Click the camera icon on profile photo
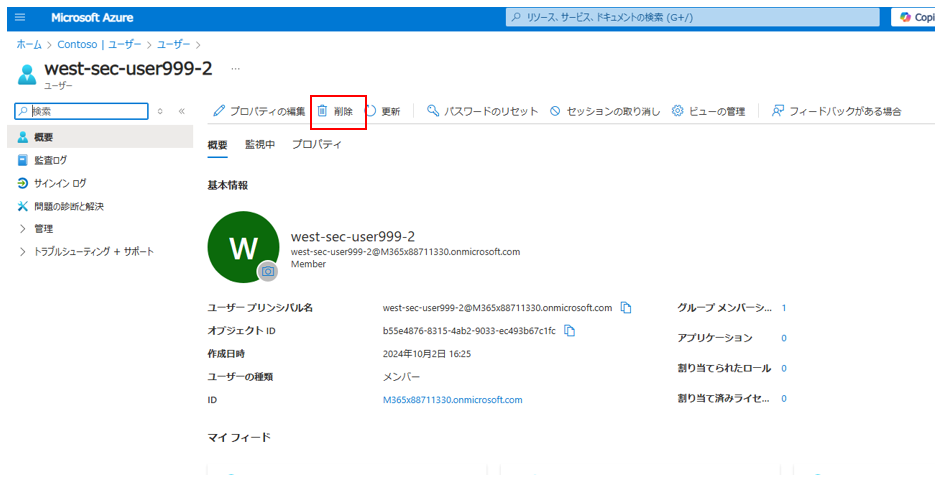Image resolution: width=941 pixels, height=482 pixels. (x=268, y=271)
